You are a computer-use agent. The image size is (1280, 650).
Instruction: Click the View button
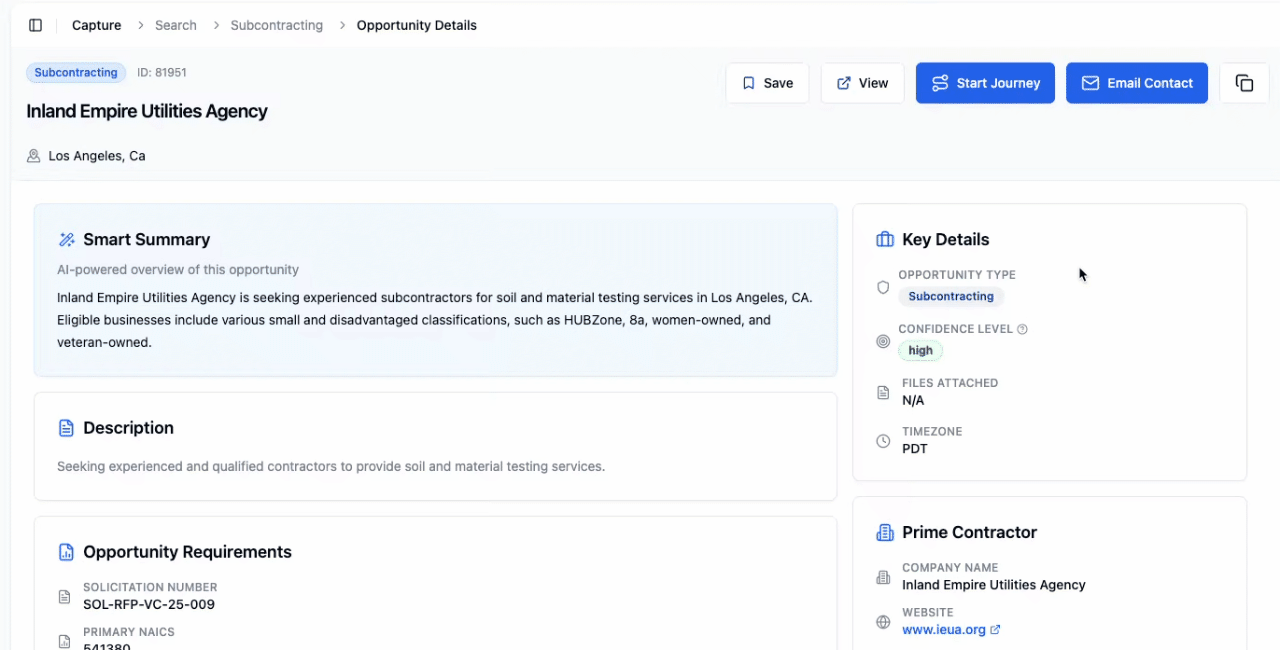click(x=862, y=83)
